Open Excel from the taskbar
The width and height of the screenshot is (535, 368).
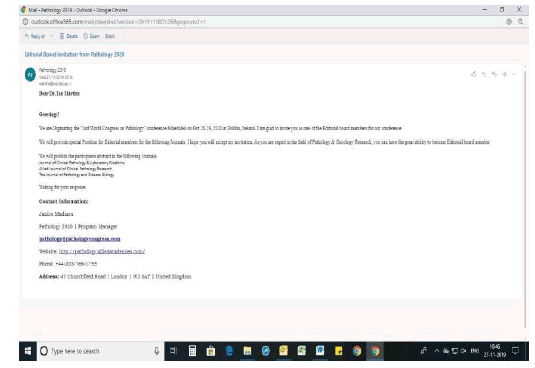(302, 351)
